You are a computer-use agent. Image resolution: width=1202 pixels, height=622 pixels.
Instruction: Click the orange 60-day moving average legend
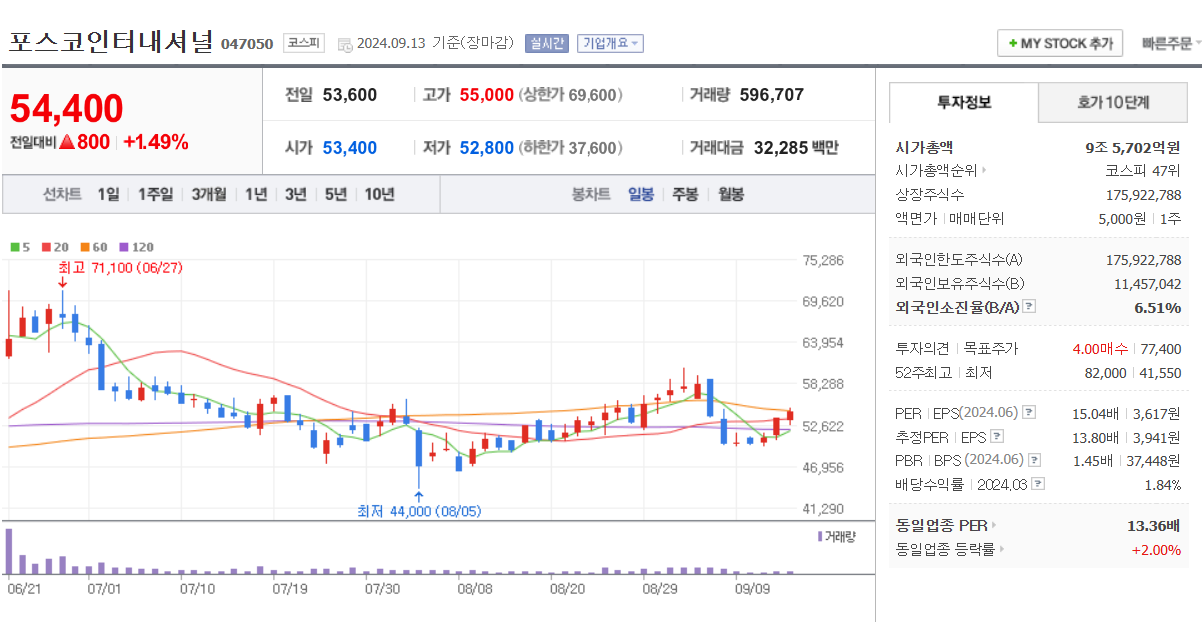pos(94,247)
